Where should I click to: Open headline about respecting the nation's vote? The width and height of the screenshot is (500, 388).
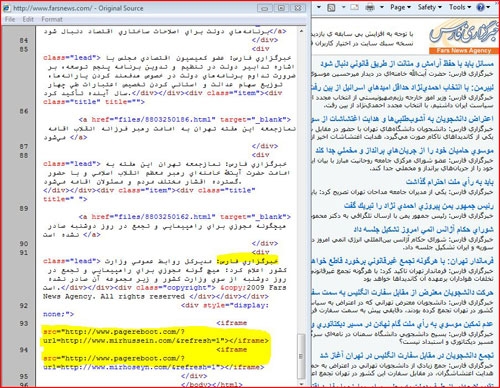450,182
